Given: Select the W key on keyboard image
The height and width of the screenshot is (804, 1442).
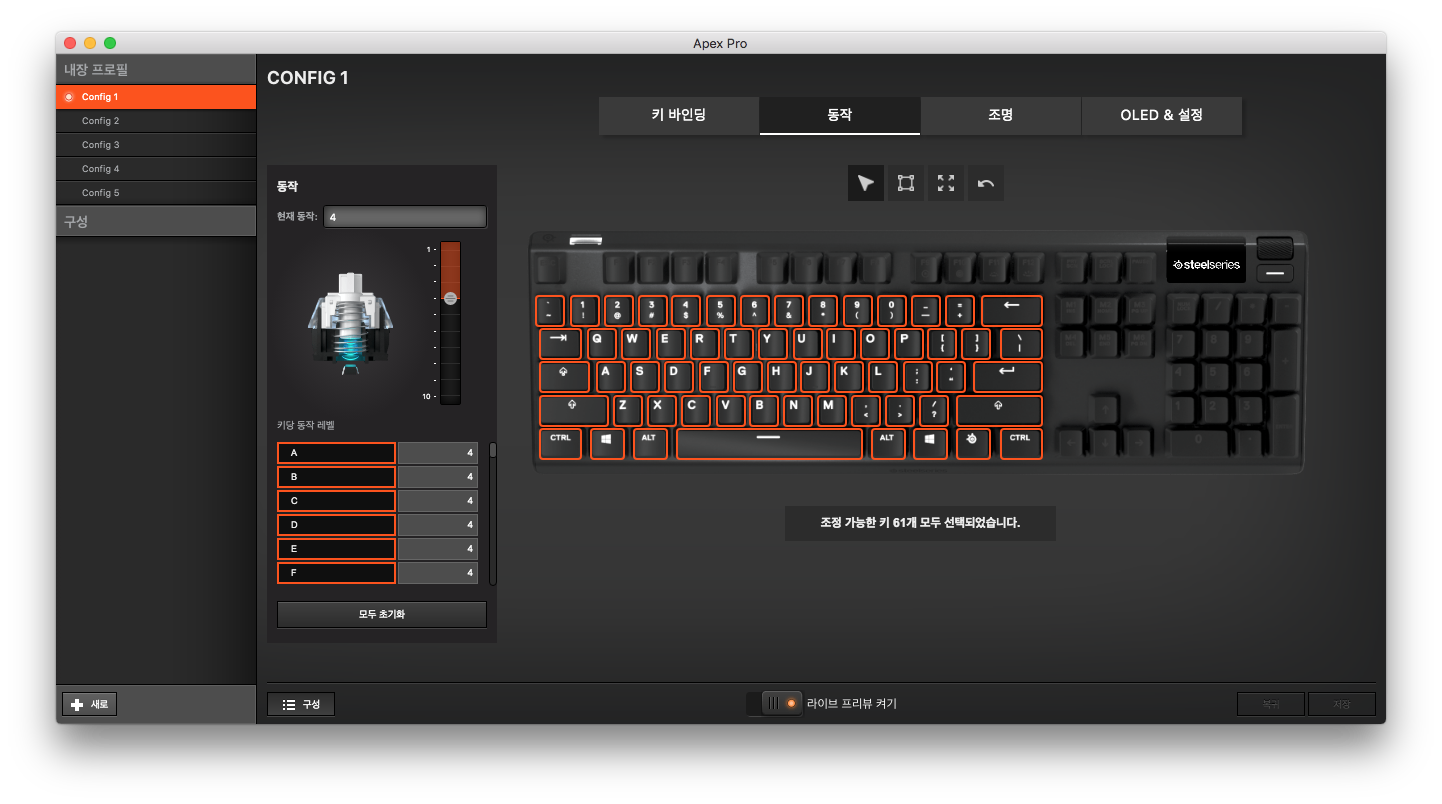Looking at the screenshot, I should click(x=635, y=344).
